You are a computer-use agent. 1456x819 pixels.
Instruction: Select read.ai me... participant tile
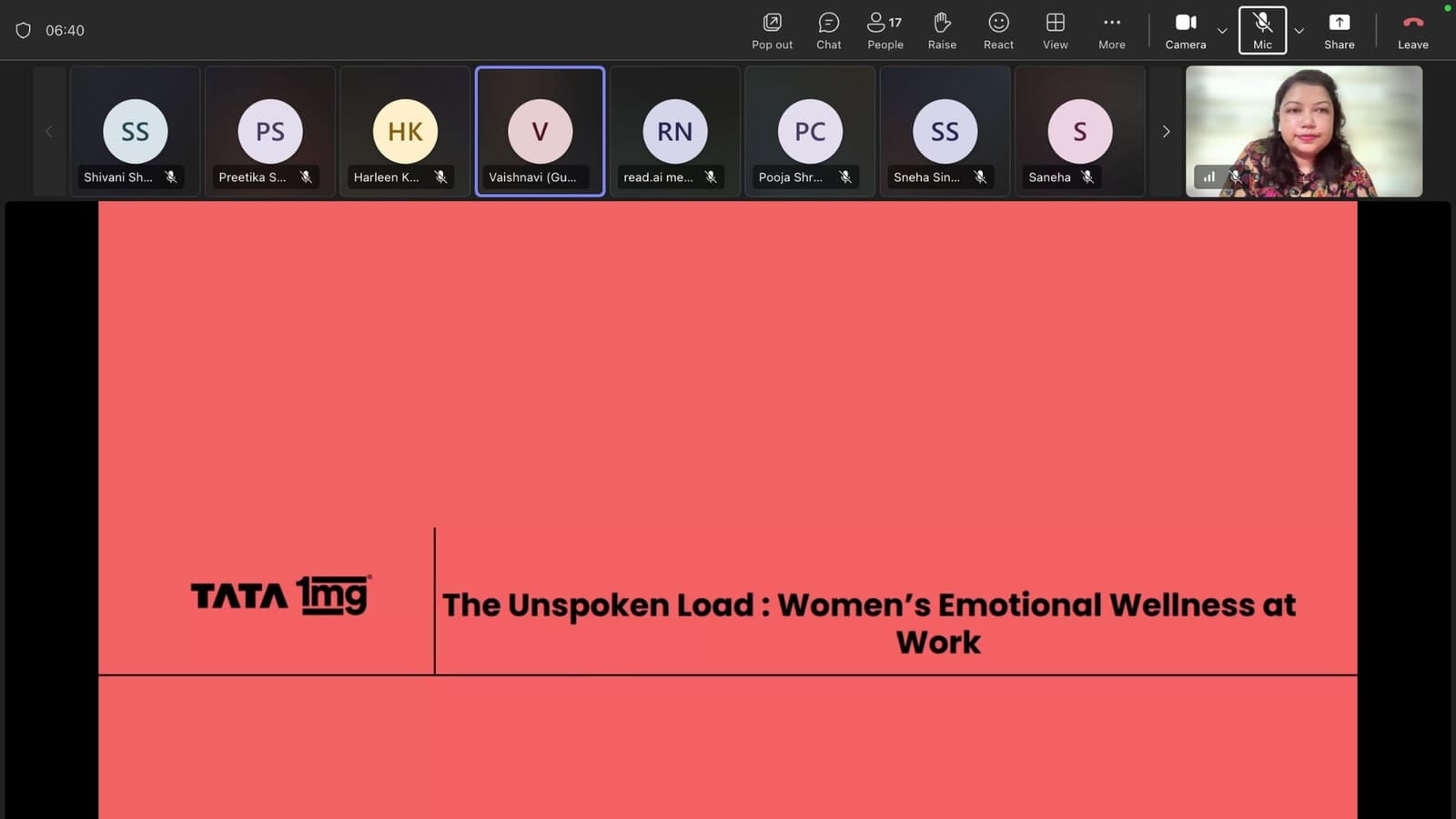pyautogui.click(x=674, y=131)
